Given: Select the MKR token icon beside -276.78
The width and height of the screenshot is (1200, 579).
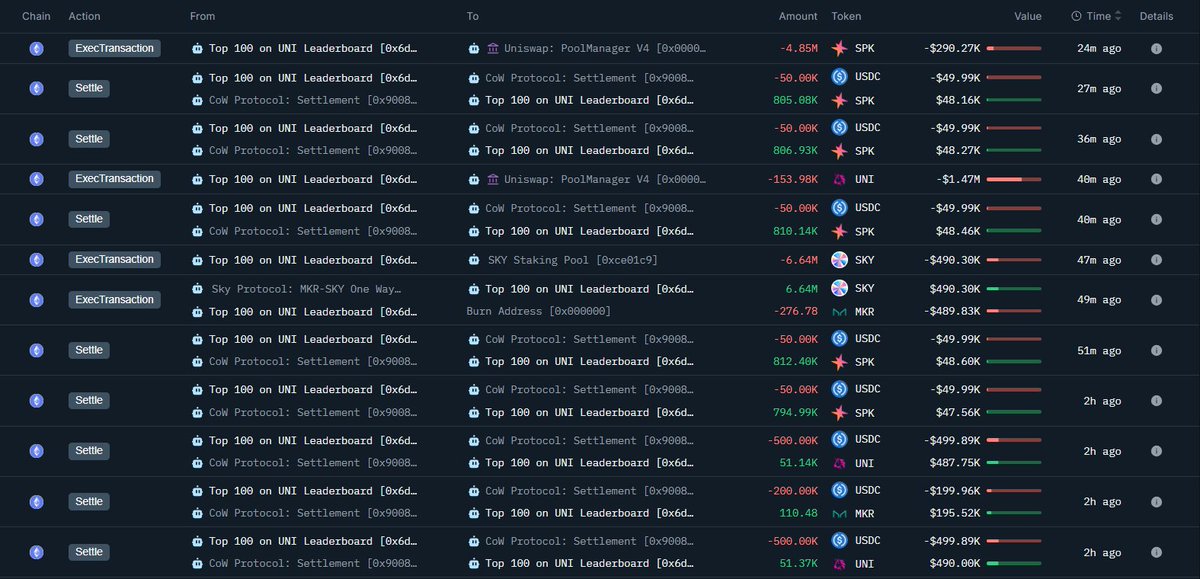Looking at the screenshot, I should (839, 311).
